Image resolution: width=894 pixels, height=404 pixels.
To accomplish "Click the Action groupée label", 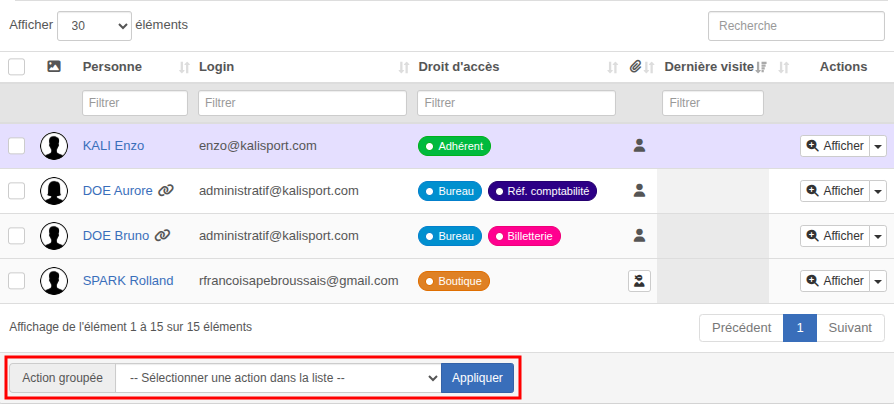I will 63,378.
